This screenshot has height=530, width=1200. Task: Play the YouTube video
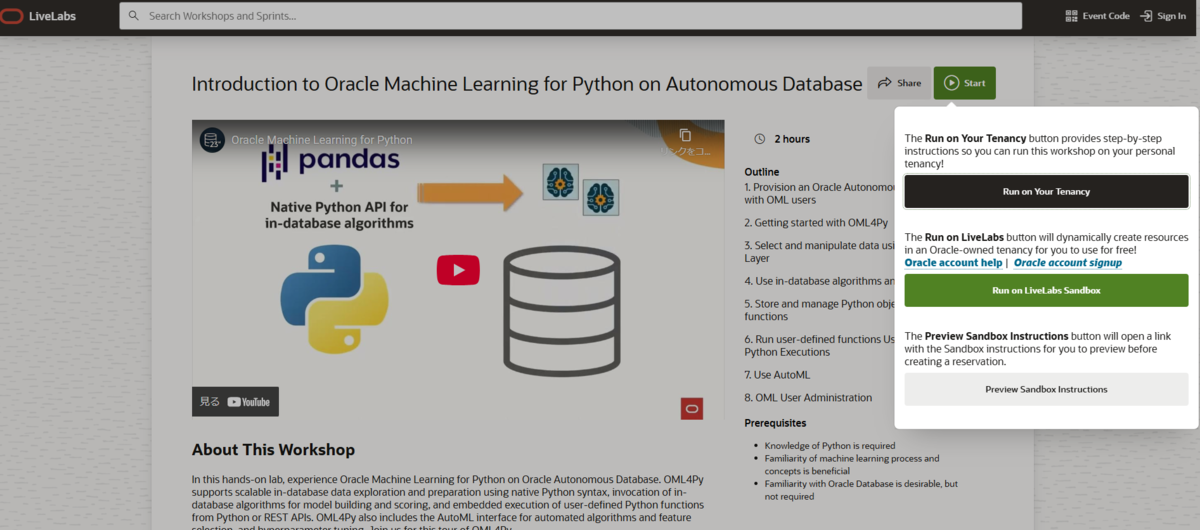[x=458, y=270]
